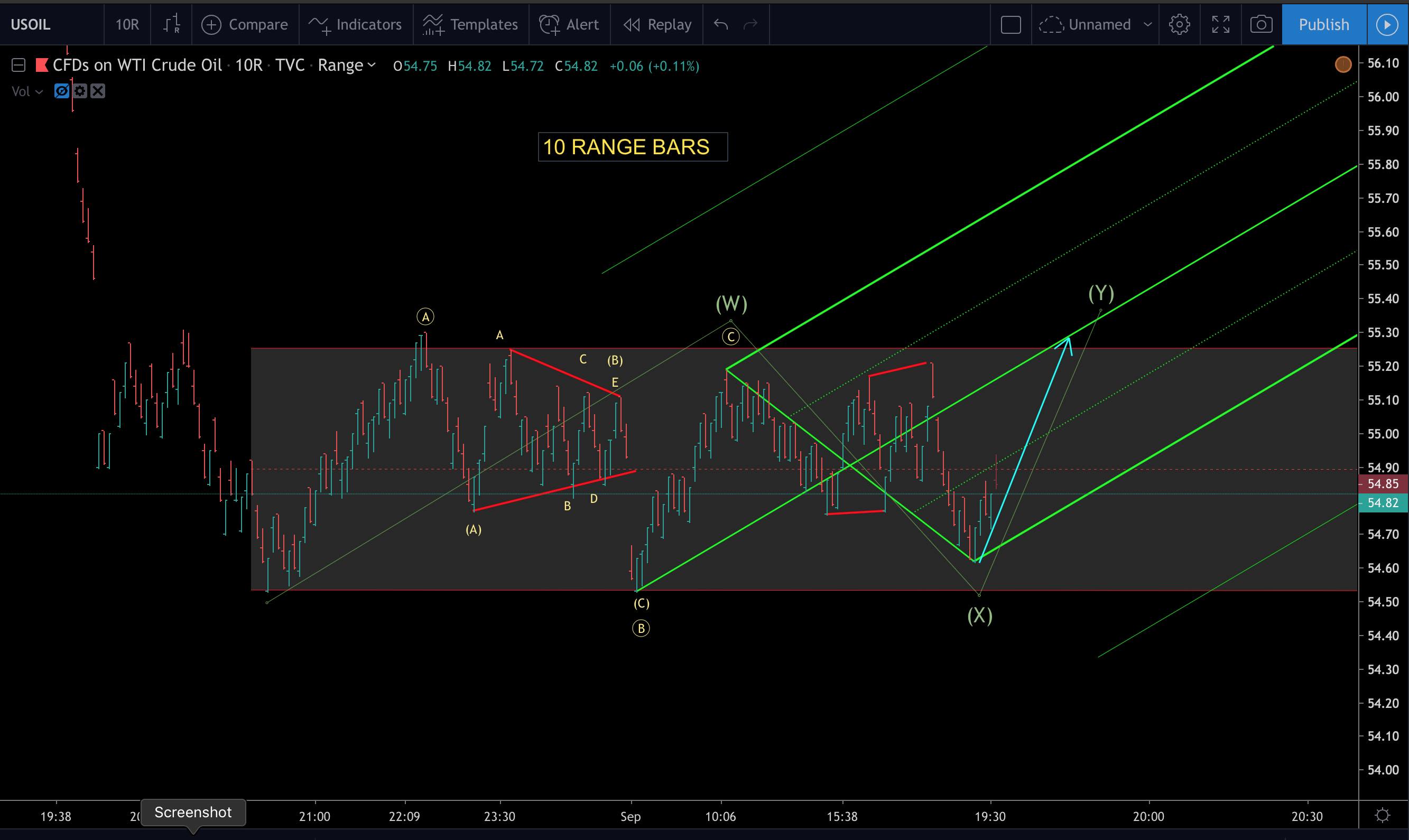Select the chart layout square icon

click(x=1011, y=25)
